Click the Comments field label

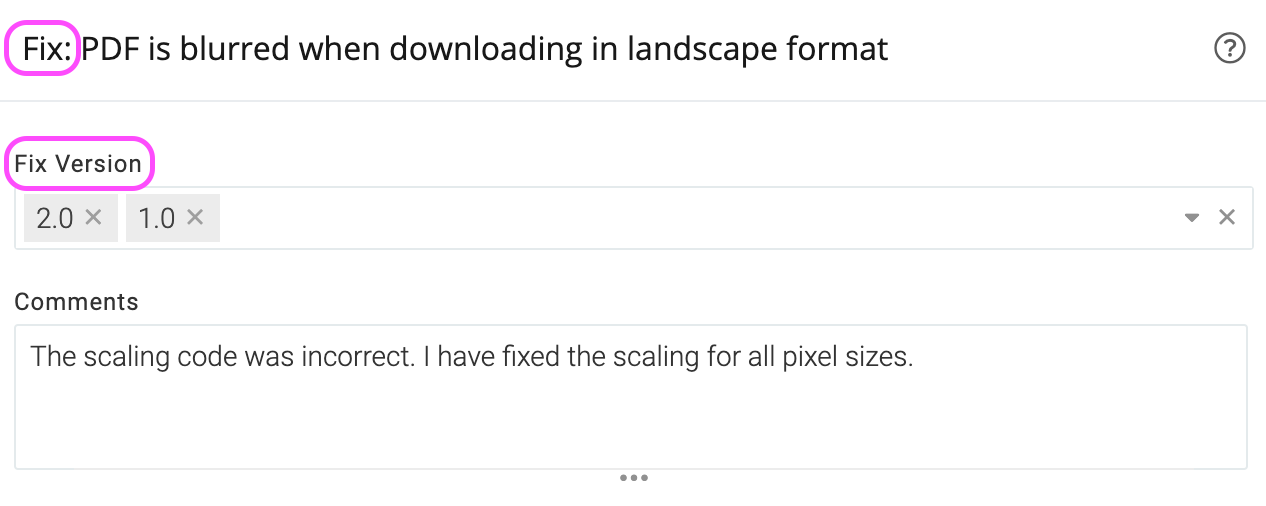(76, 302)
